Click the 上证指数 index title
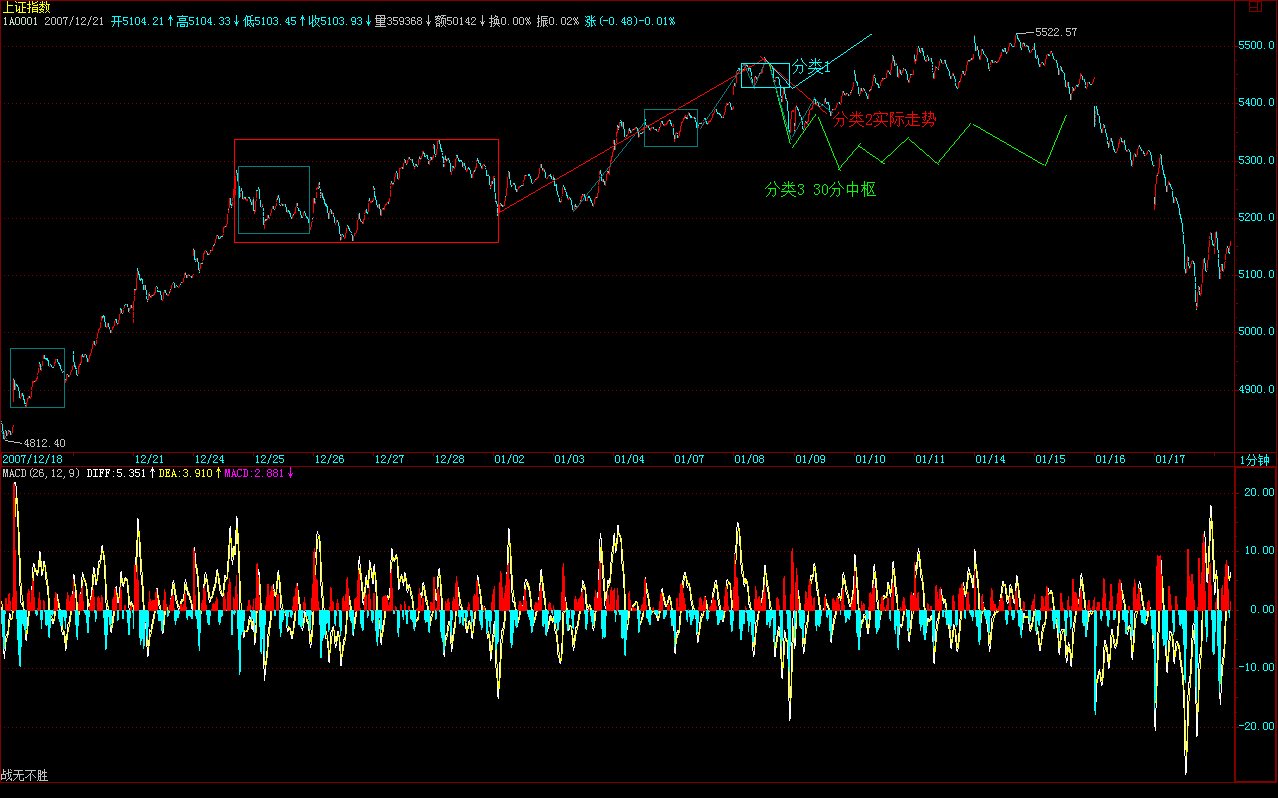Screen dimensions: 1278x798 26,7
